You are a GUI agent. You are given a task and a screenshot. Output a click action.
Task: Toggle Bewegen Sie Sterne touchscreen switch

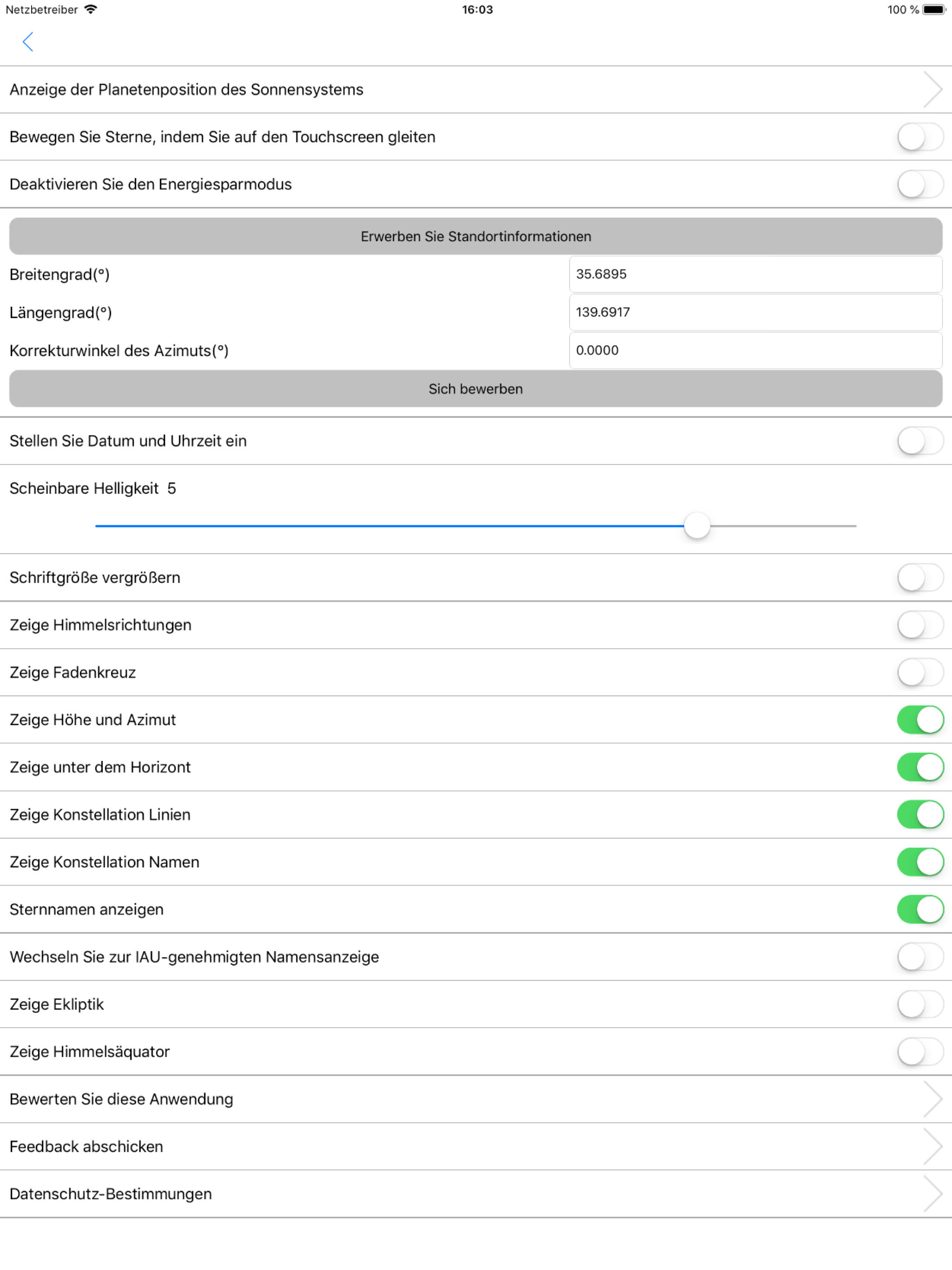tap(920, 137)
